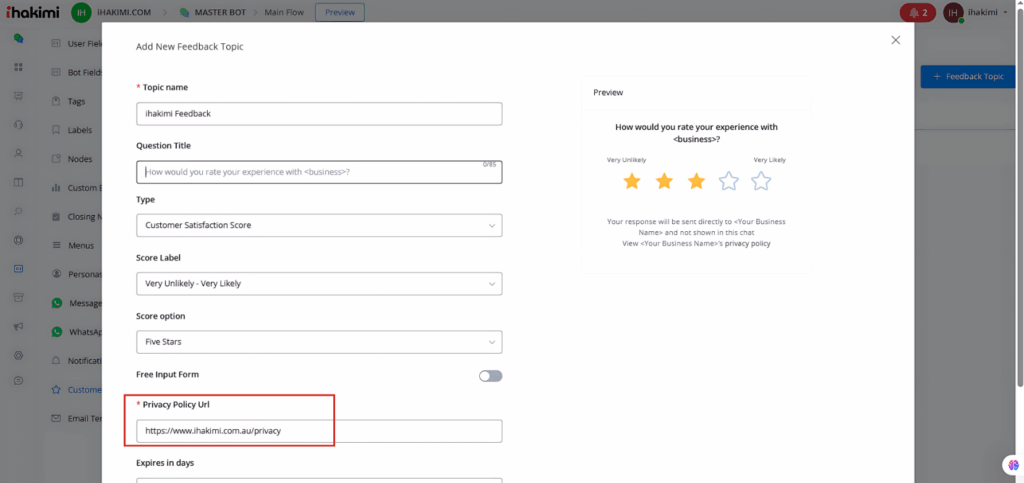
Task: Click the privacy policy link in preview
Action: tap(747, 243)
